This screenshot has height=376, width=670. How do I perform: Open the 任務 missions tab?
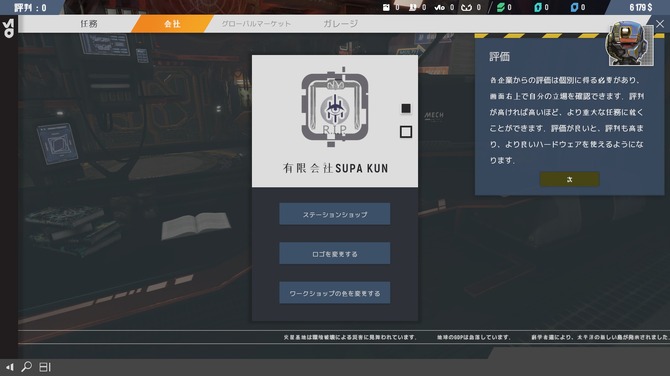pos(89,24)
